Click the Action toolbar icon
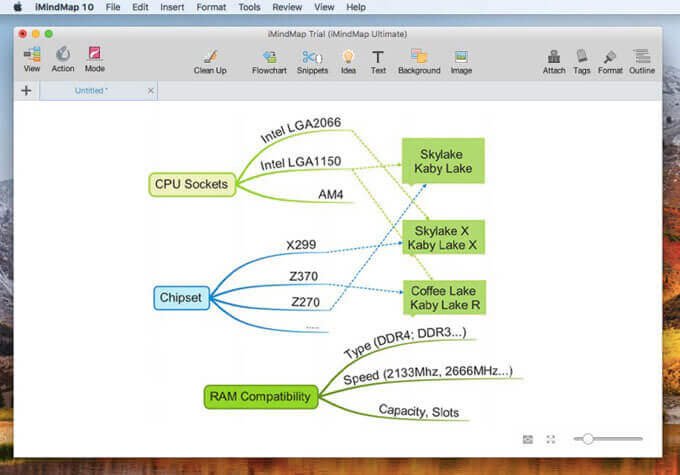Viewport: 680px width, 475px height. 63,59
